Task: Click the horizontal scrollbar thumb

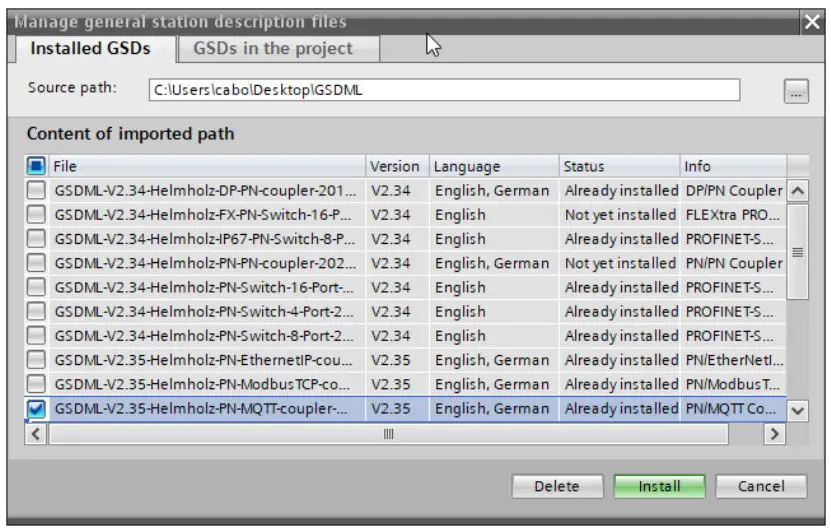Action: [388, 435]
